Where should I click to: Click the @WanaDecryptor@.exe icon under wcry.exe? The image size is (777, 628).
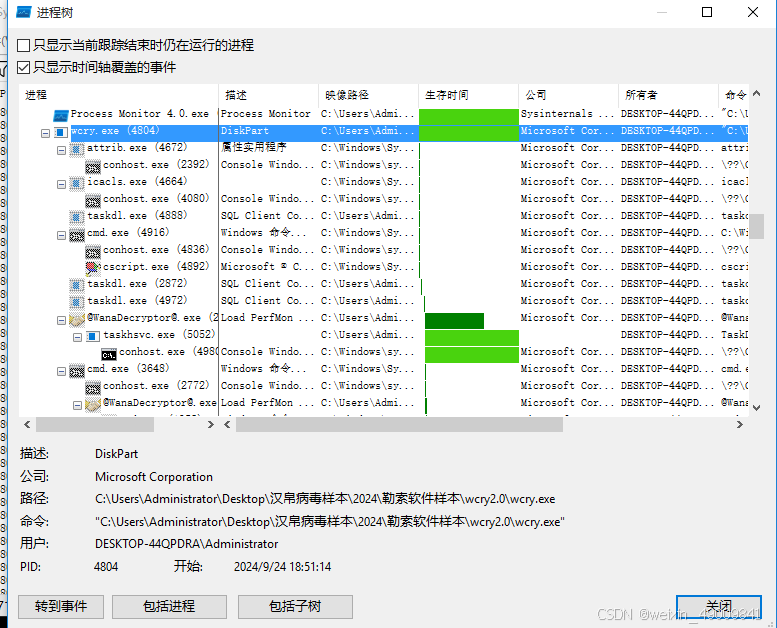[x=77, y=319]
